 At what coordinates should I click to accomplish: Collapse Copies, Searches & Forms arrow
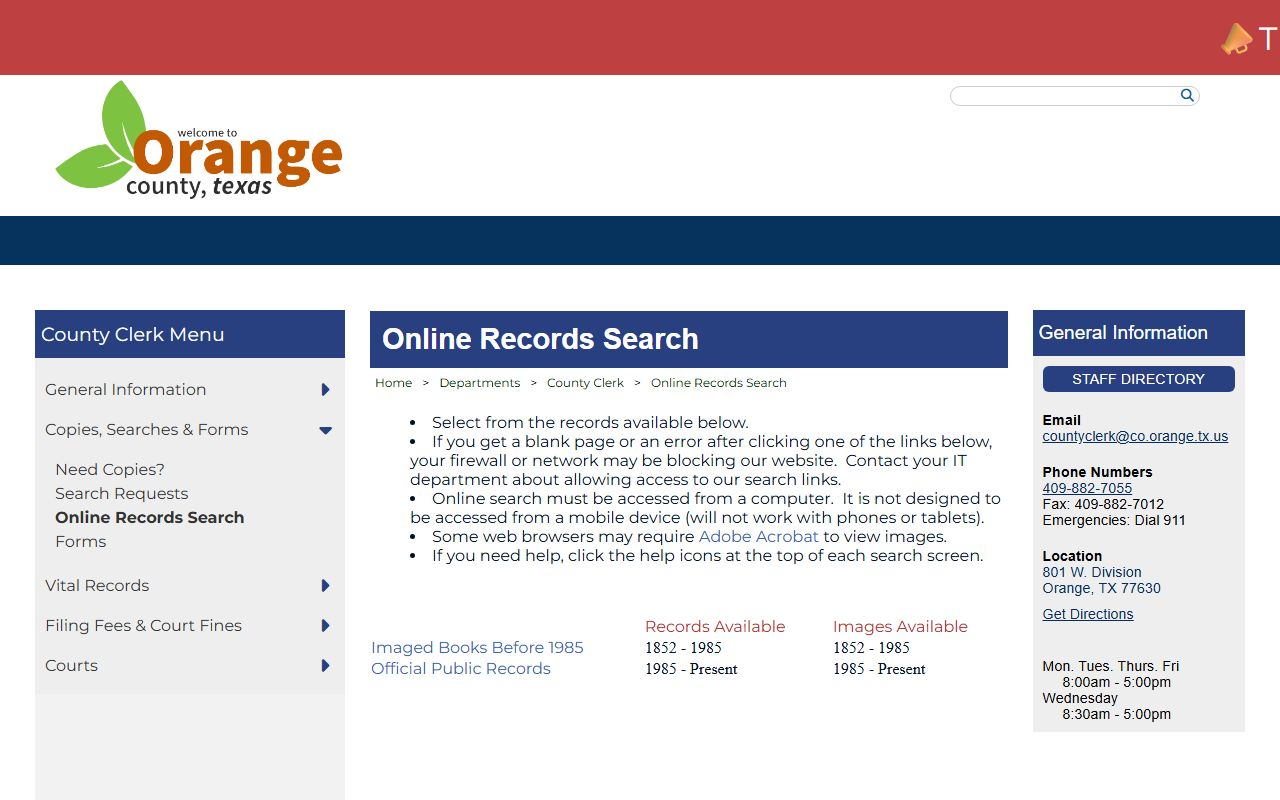point(325,430)
